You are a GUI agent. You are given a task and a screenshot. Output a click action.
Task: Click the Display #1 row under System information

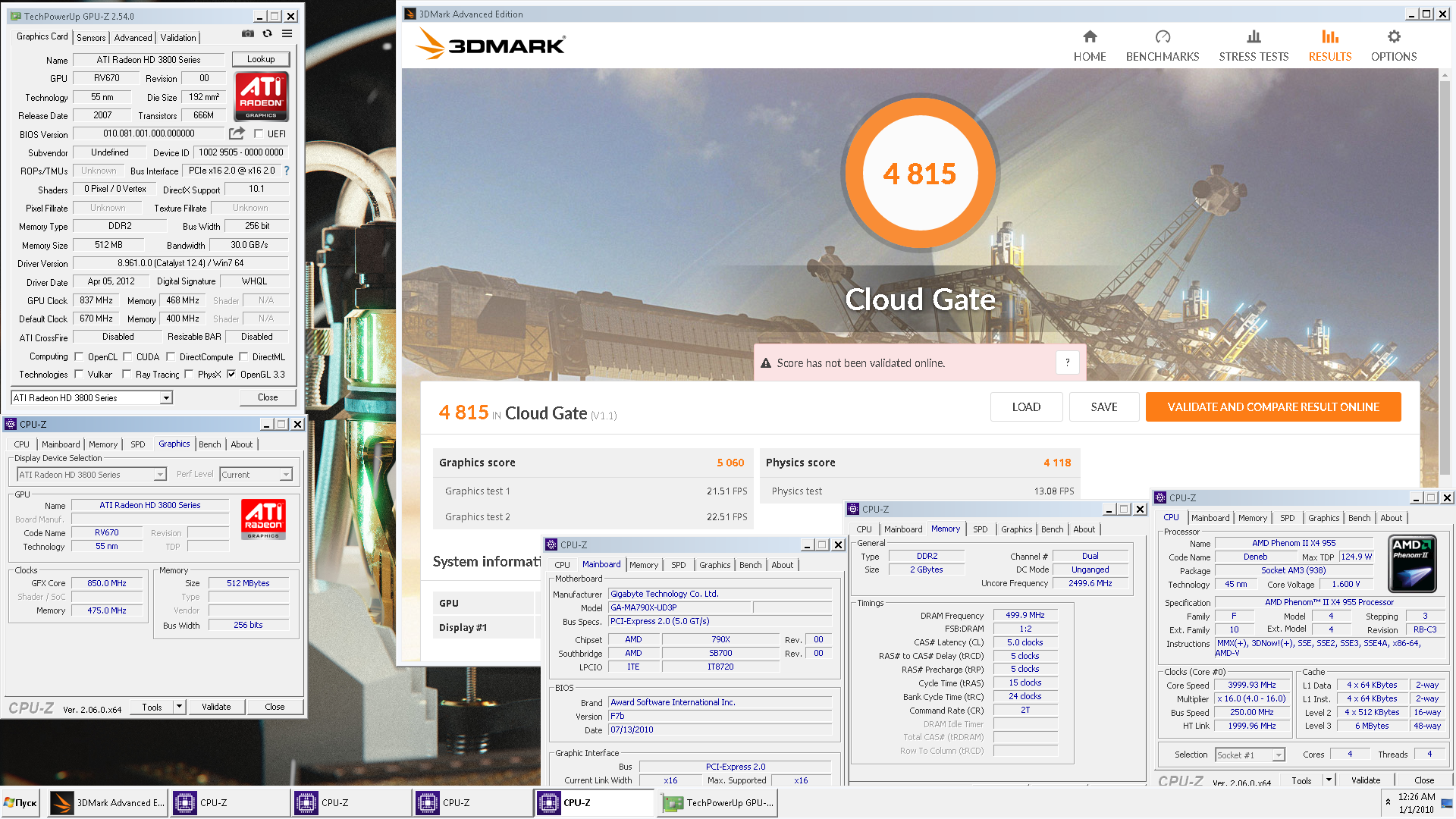tap(485, 627)
